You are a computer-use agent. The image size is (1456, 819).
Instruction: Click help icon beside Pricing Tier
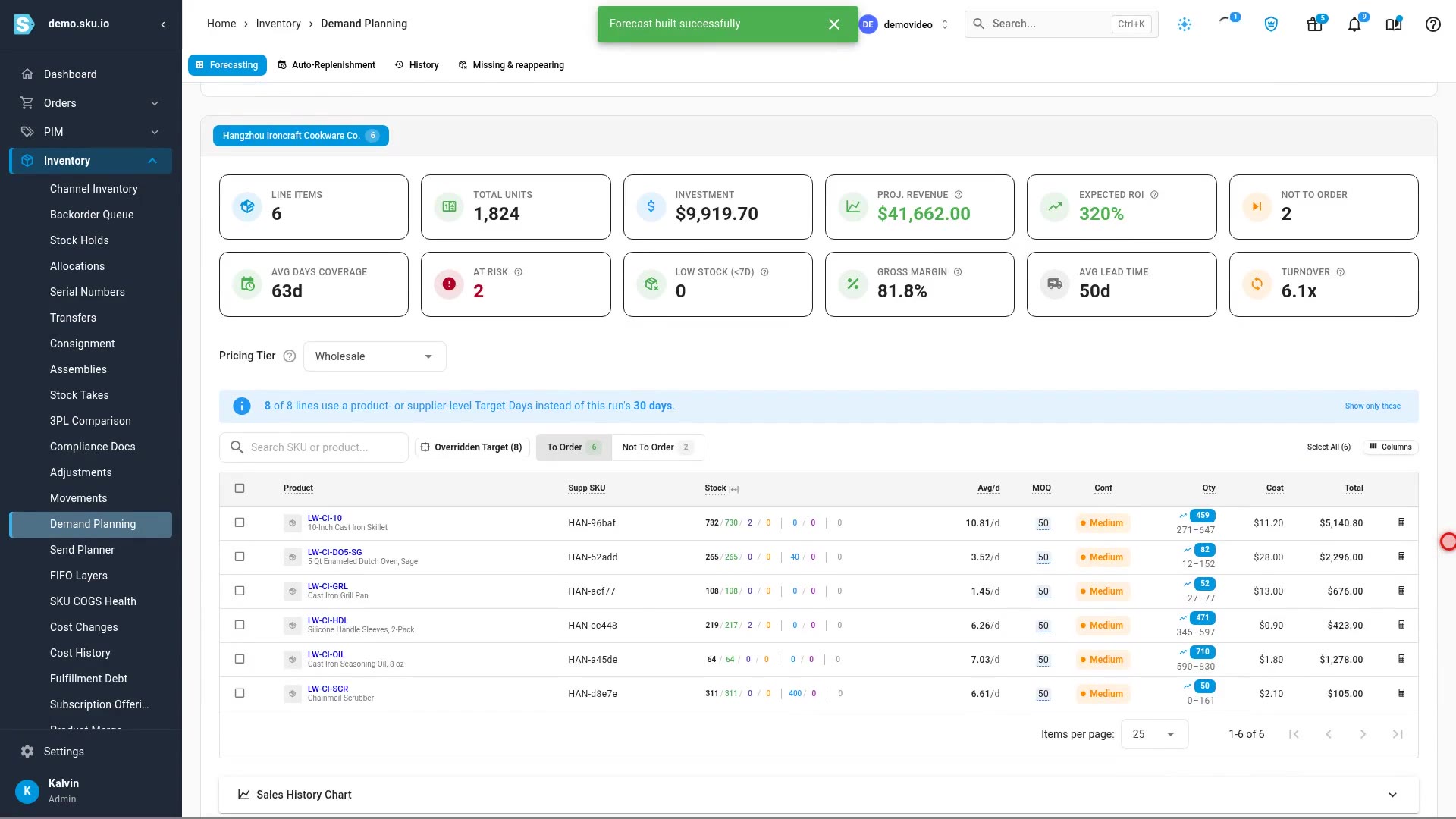[290, 356]
